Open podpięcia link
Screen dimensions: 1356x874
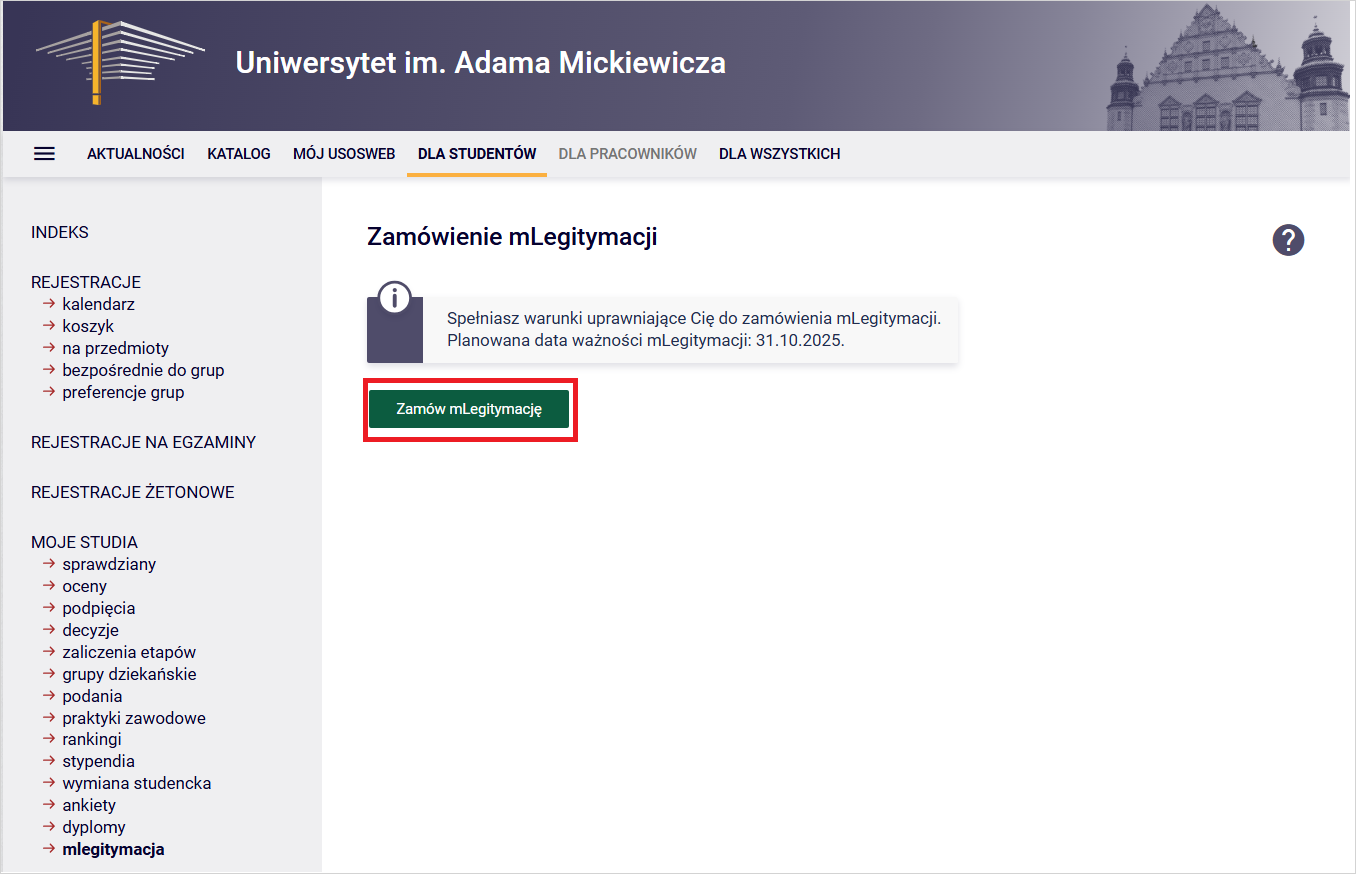(x=98, y=608)
